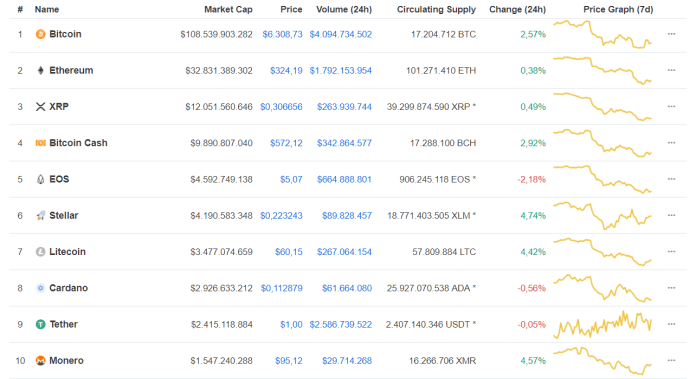Screen dimensions: 696x379
Task: Open the more options menu for Ethereum
Action: click(x=671, y=70)
